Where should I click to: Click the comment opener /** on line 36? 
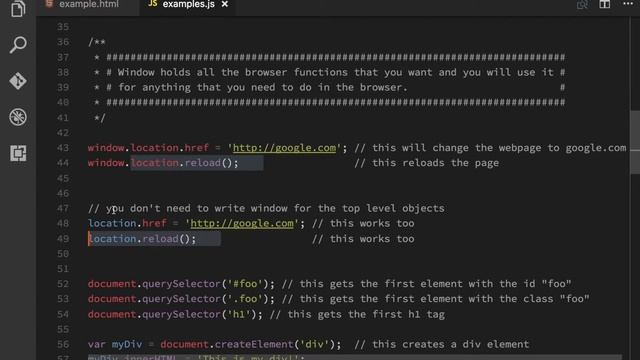(97, 42)
